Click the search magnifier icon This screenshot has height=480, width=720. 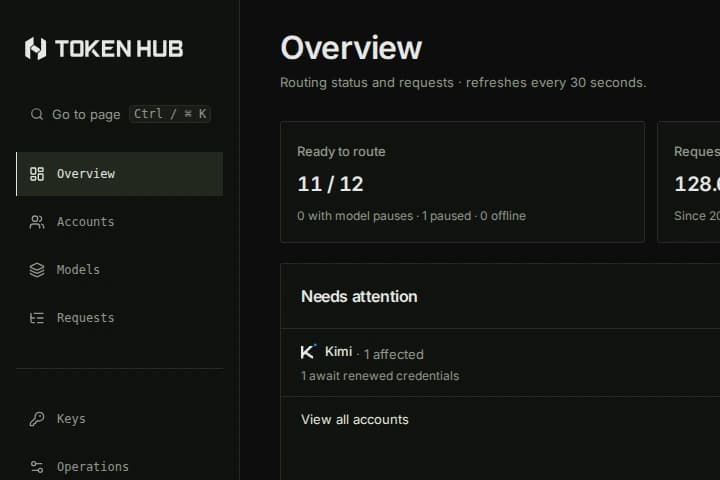click(37, 114)
